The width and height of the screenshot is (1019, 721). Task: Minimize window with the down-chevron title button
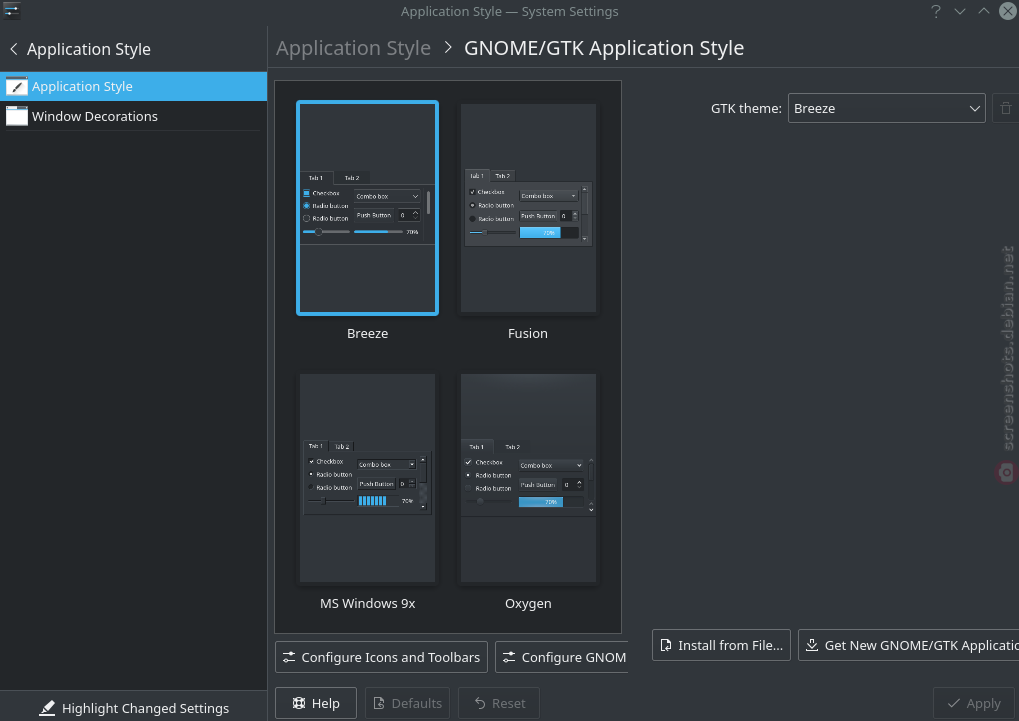click(960, 11)
